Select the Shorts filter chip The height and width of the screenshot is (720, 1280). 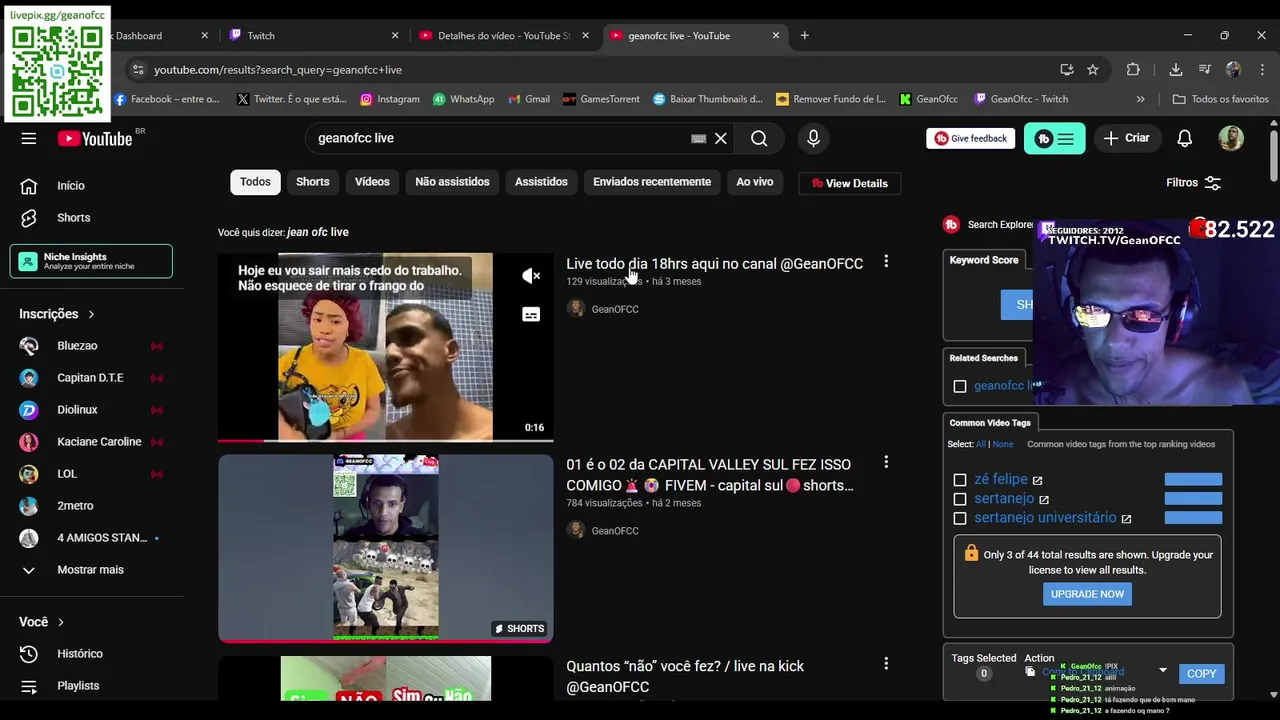(x=312, y=181)
